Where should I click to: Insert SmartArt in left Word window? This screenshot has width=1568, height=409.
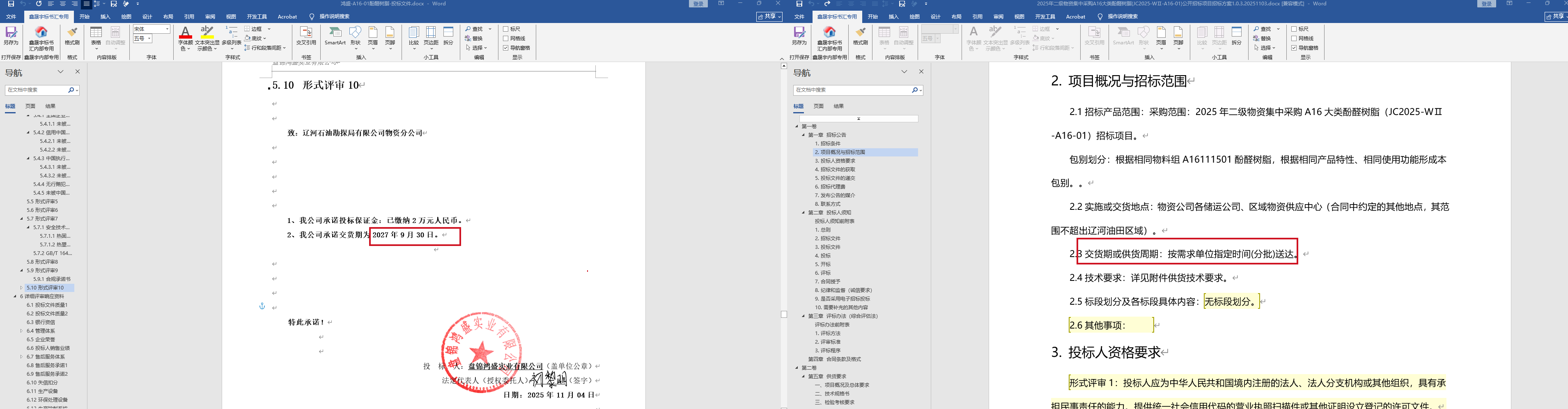335,36
